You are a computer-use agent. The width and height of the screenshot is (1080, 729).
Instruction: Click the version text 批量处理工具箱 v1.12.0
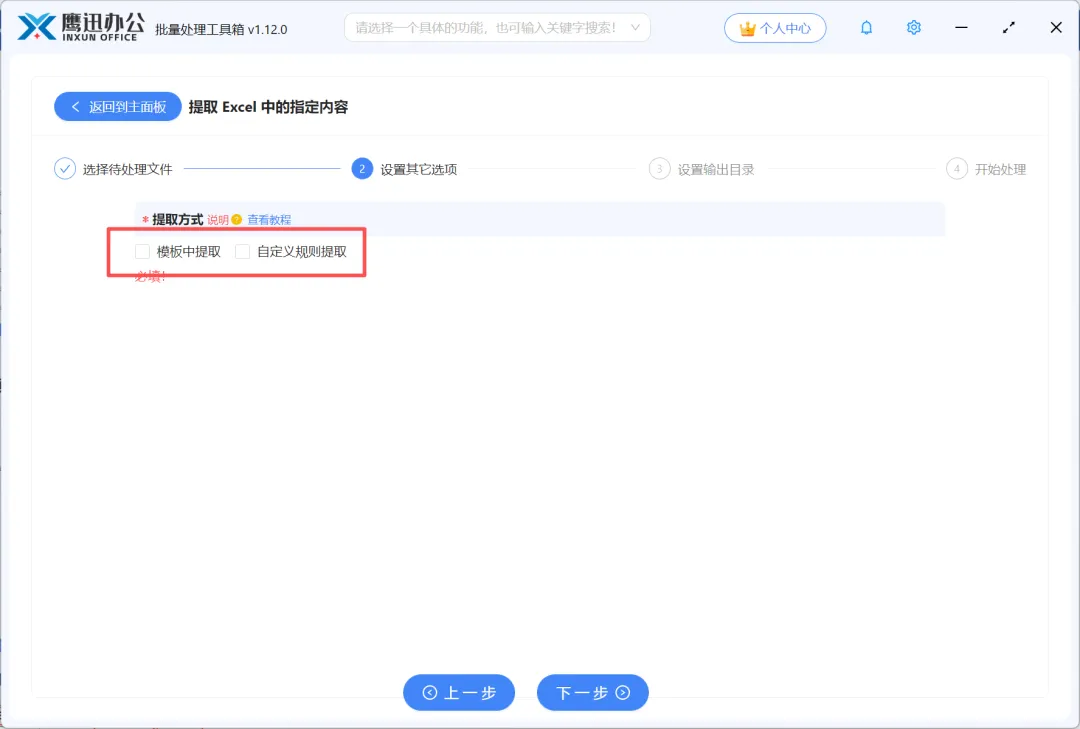click(221, 30)
